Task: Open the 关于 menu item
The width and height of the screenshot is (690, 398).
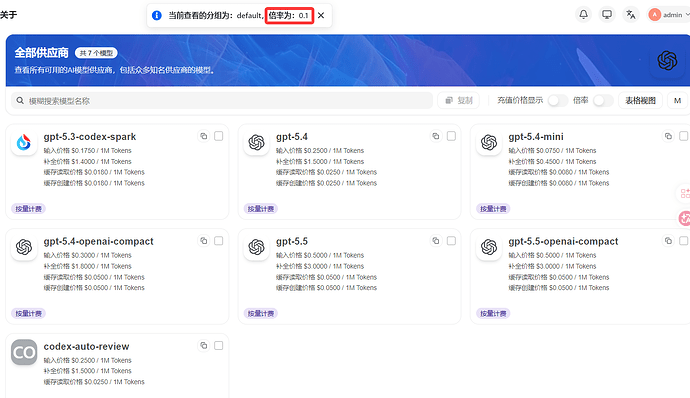Action: [8, 15]
